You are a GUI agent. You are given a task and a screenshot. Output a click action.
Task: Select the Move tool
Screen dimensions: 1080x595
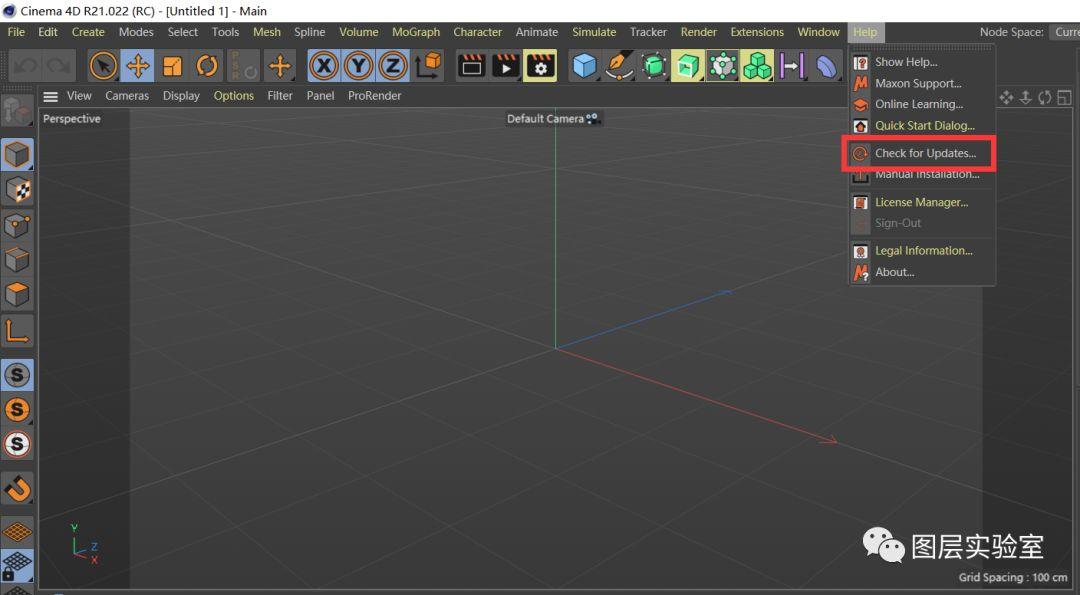138,67
